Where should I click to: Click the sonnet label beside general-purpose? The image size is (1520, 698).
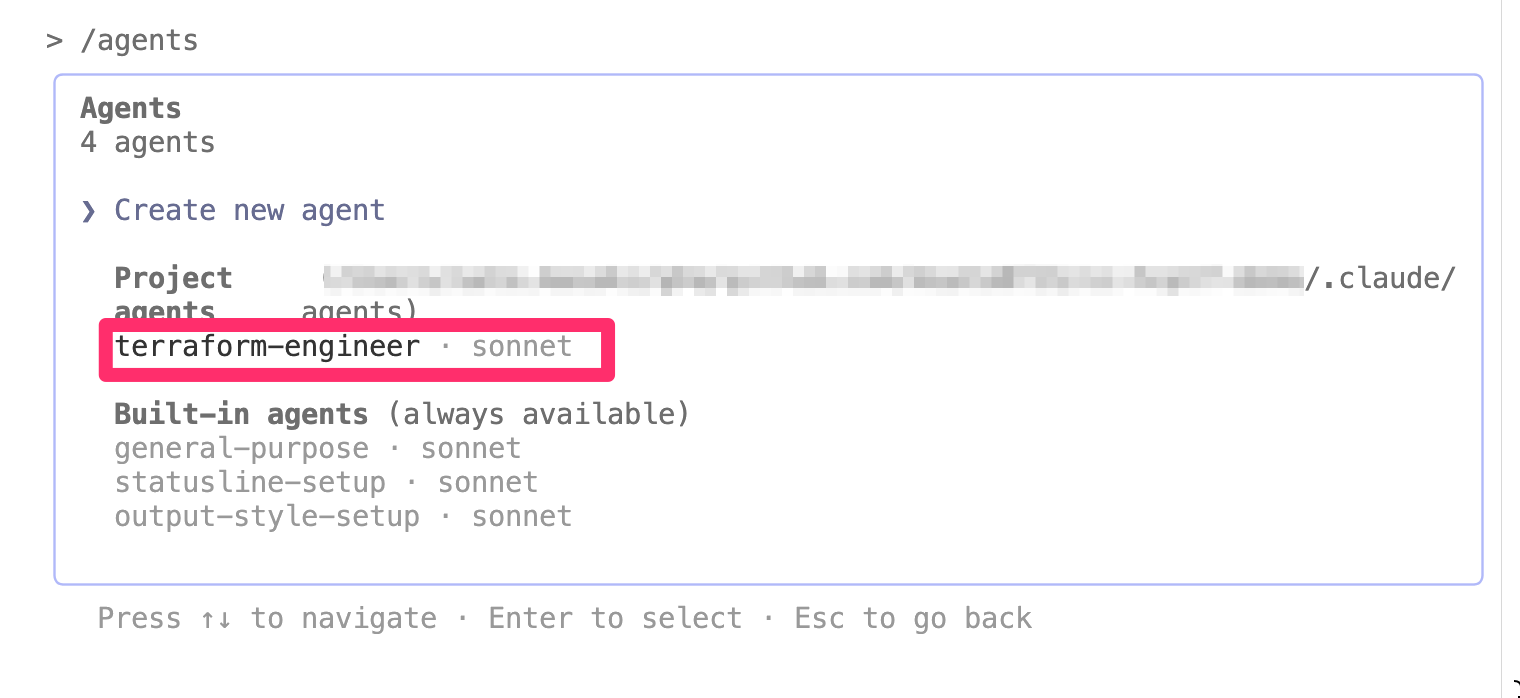coord(471,449)
